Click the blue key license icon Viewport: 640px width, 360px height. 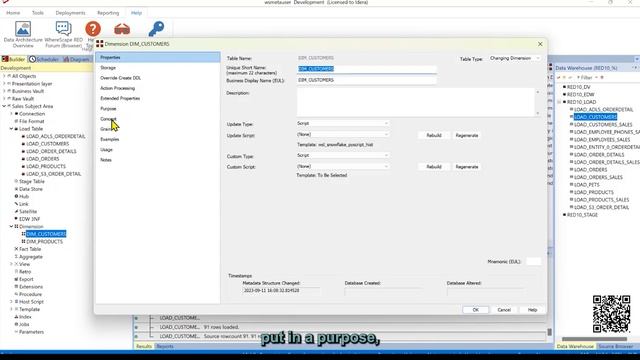(156, 29)
